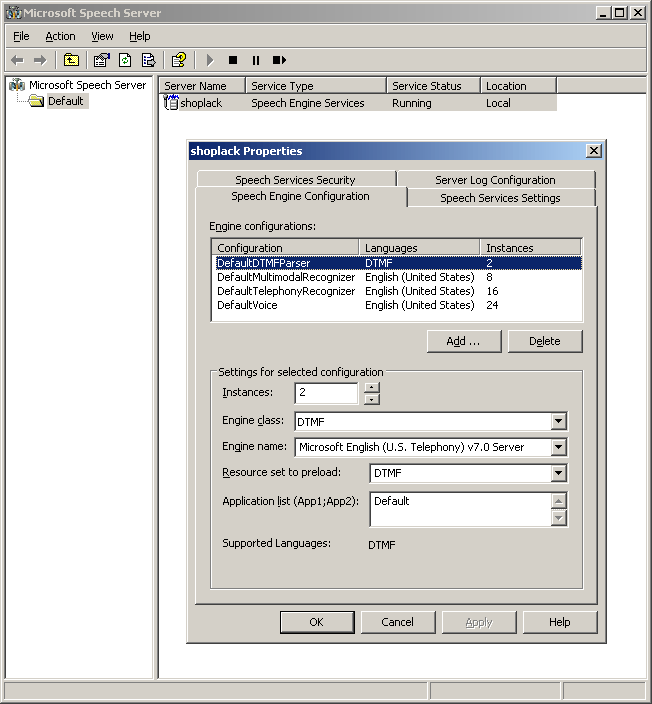Click the dialog Help button
The width and height of the screenshot is (652, 704).
click(560, 622)
